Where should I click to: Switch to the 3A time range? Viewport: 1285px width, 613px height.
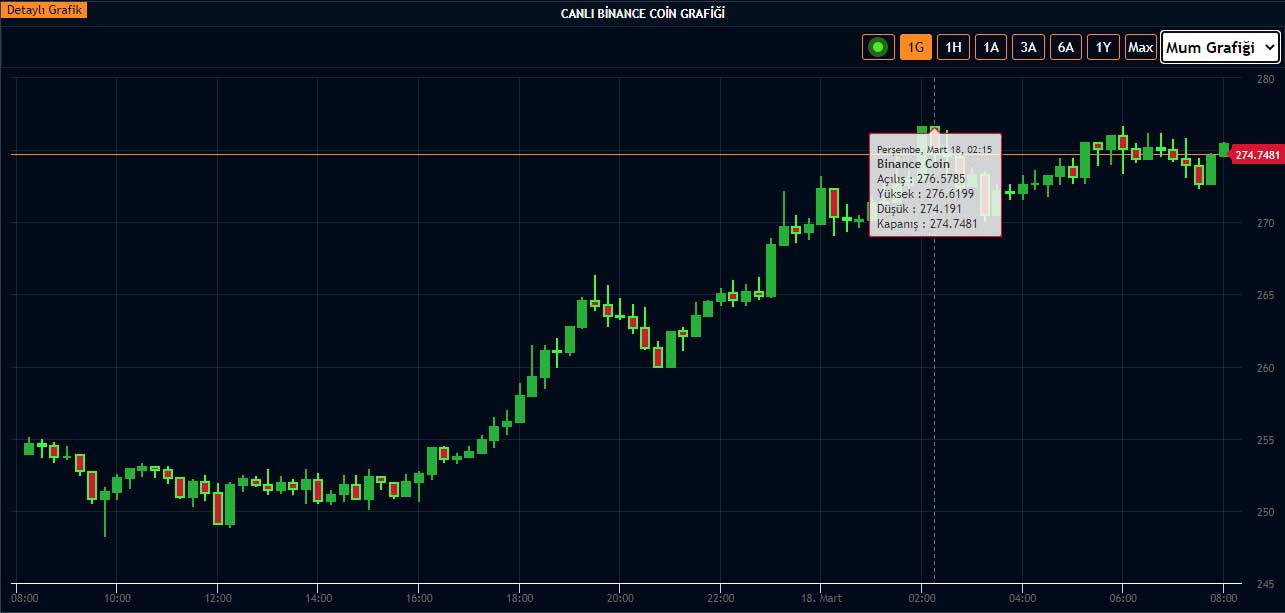click(1028, 47)
